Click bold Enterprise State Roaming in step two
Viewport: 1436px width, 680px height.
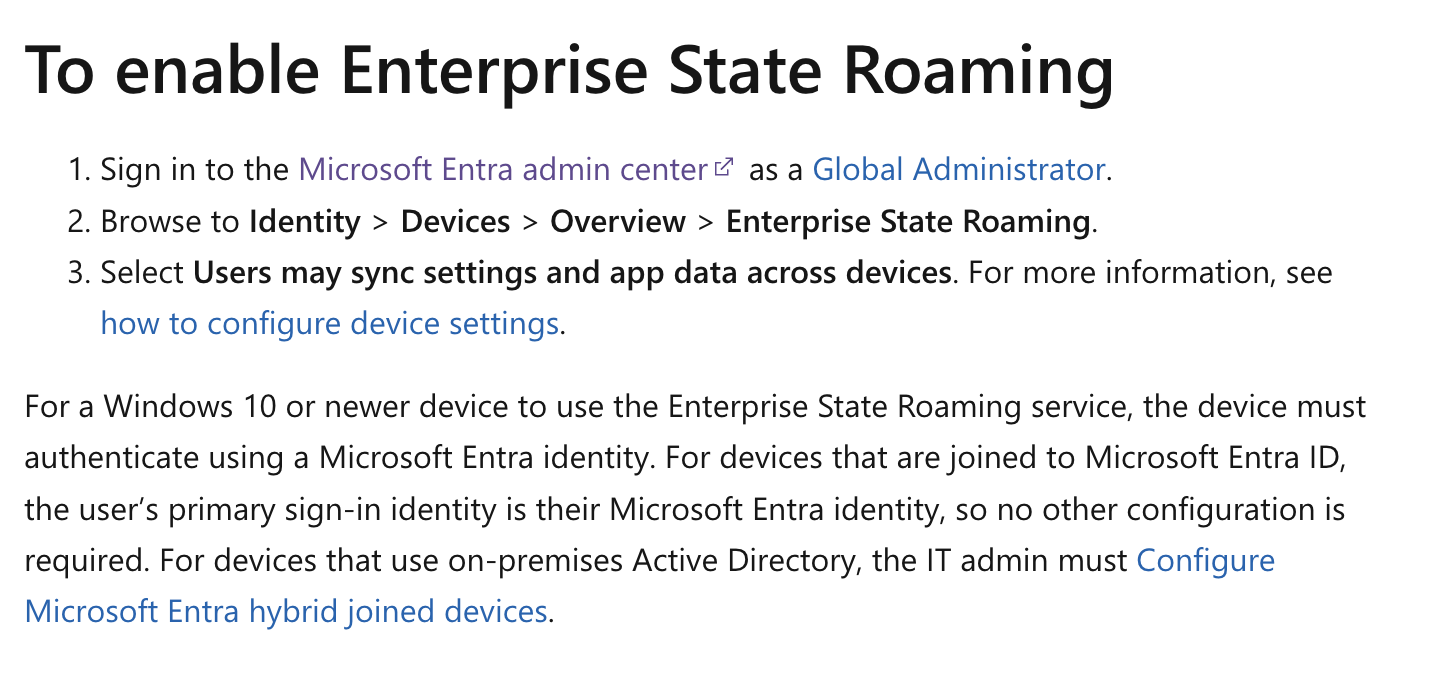click(908, 221)
